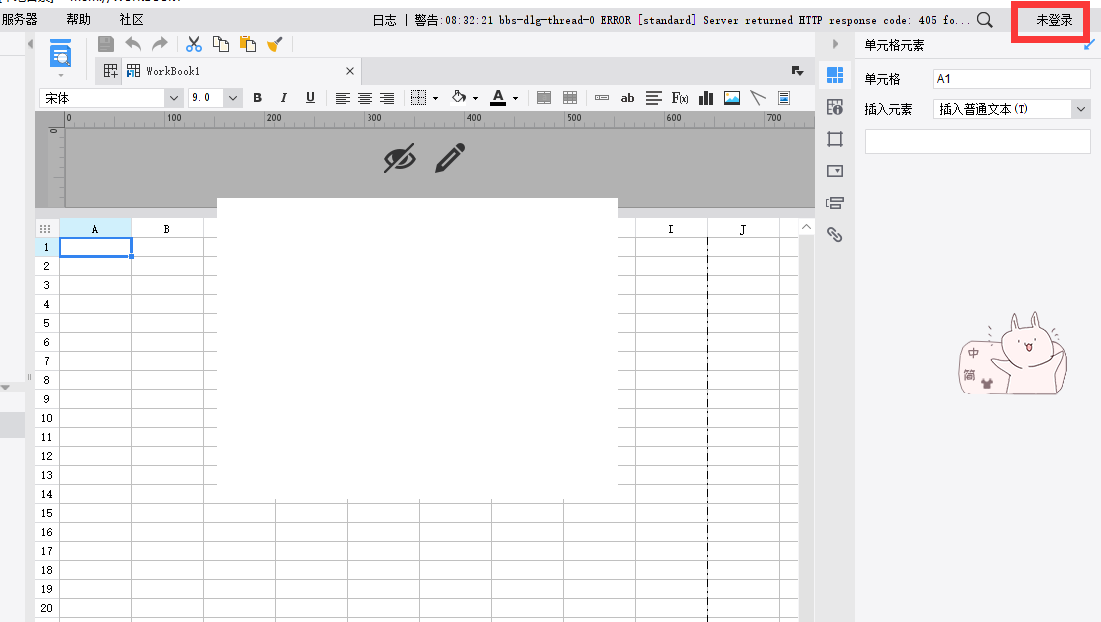
Task: Open cell attributes panel icon with info badge
Action: [835, 107]
